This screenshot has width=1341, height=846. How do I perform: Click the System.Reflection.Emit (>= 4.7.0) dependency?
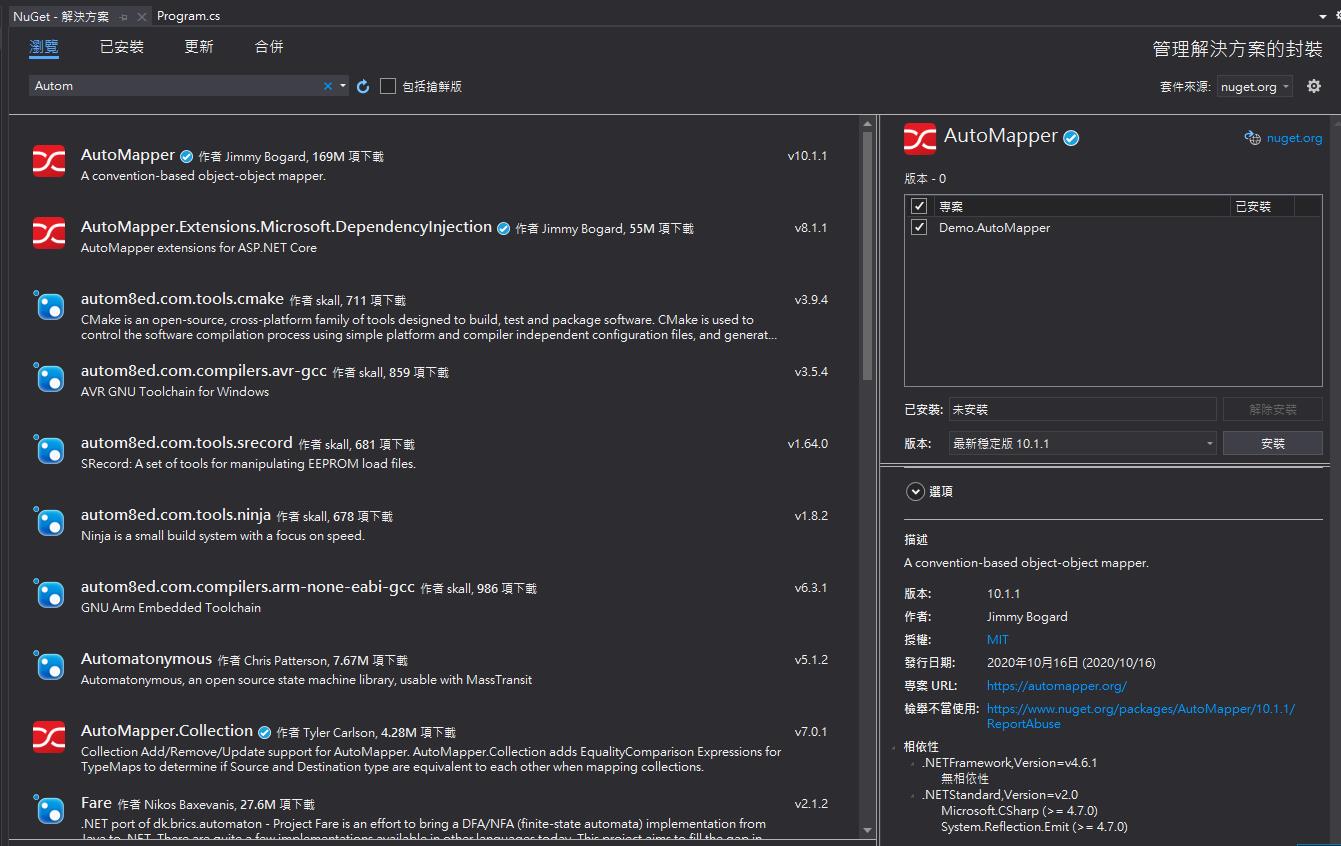(x=1034, y=827)
